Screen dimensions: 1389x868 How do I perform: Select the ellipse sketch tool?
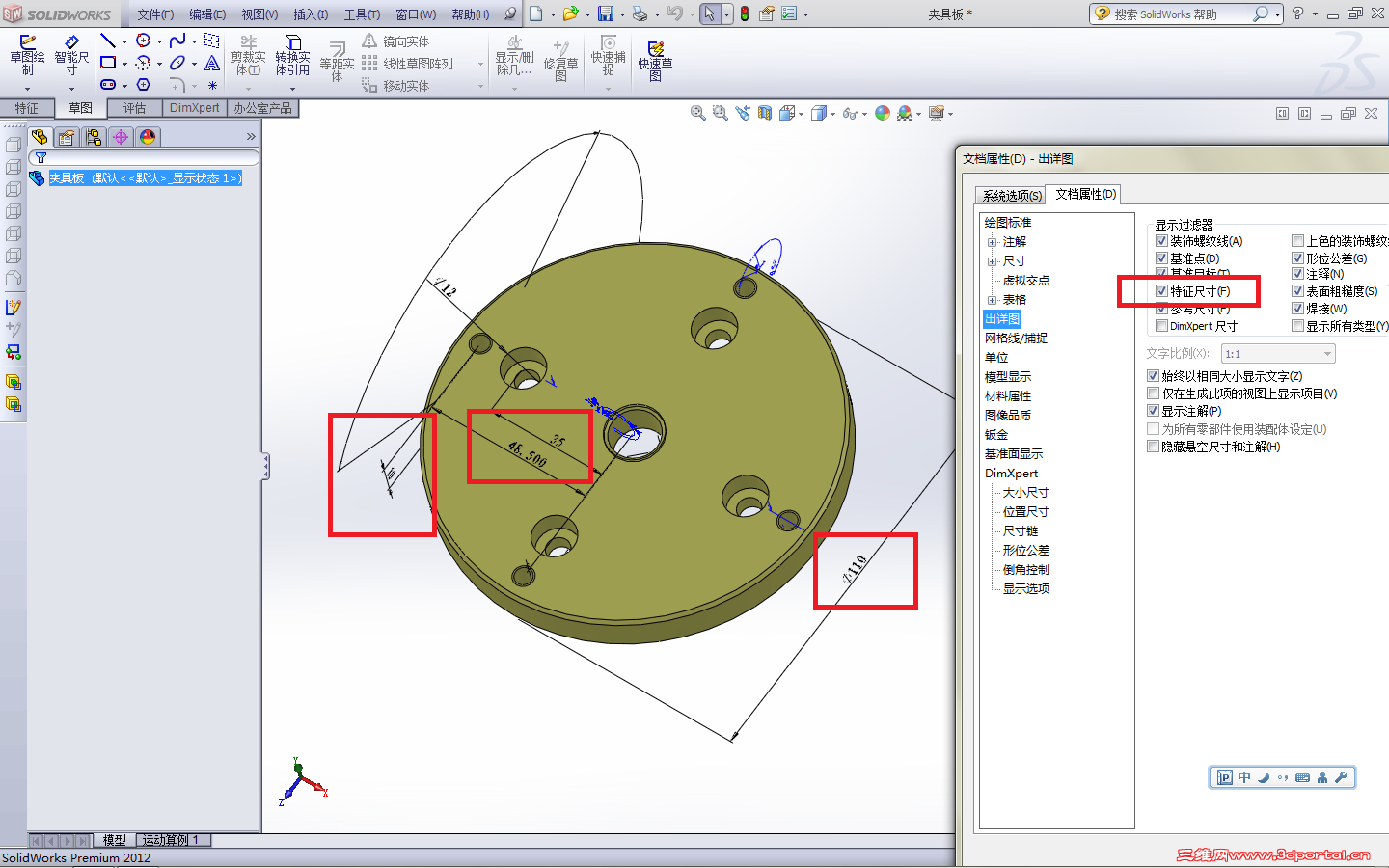177,63
